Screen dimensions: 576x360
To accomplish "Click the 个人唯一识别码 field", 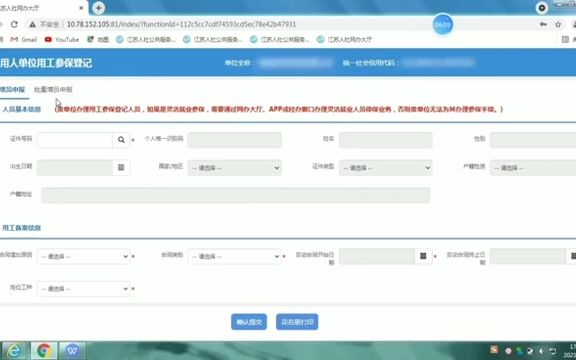I will pos(234,140).
